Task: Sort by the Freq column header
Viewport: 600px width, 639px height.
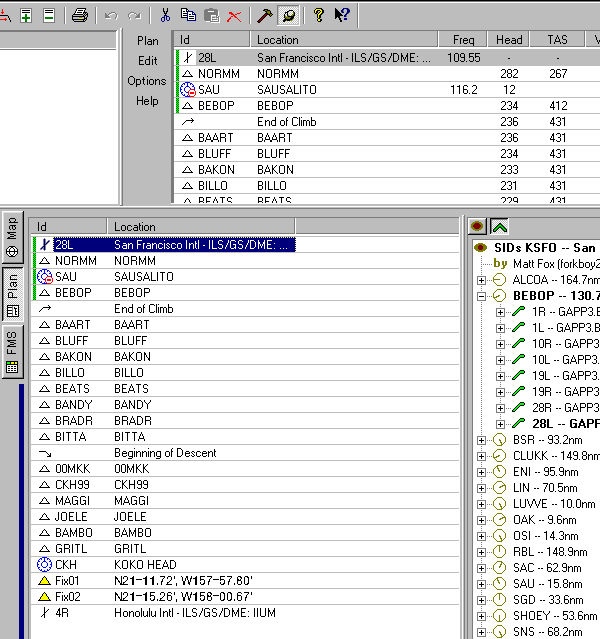Action: coord(463,40)
